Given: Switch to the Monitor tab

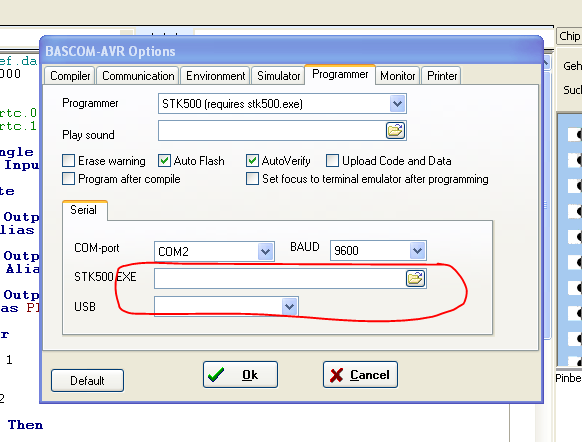Looking at the screenshot, I should [x=398, y=76].
